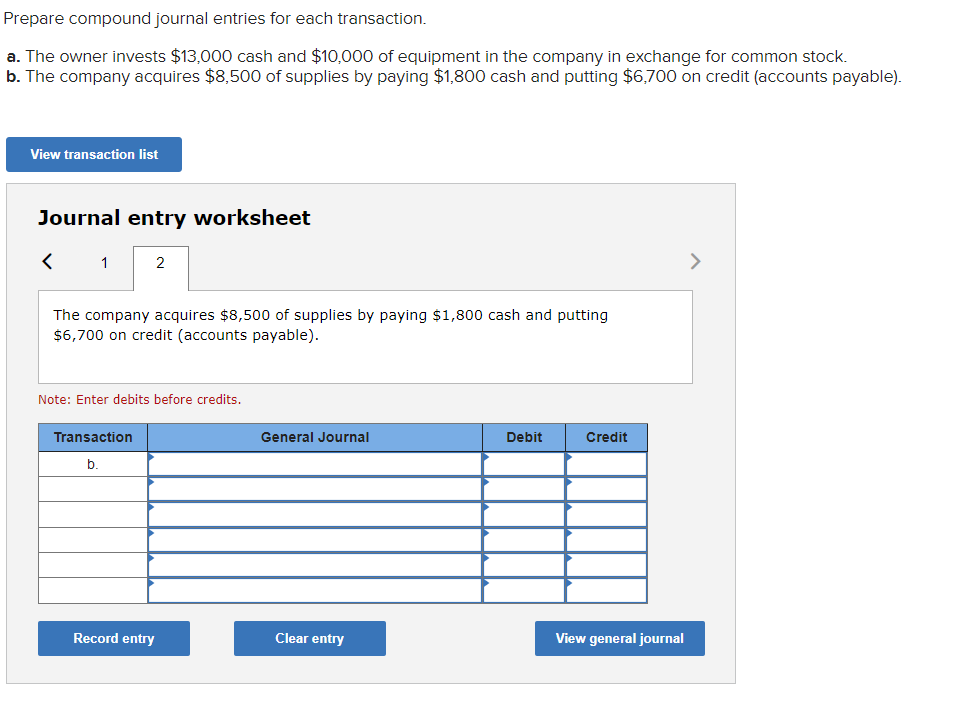Click Clear entry to reset the worksheet
Screen dimensions: 973x708
[x=309, y=638]
